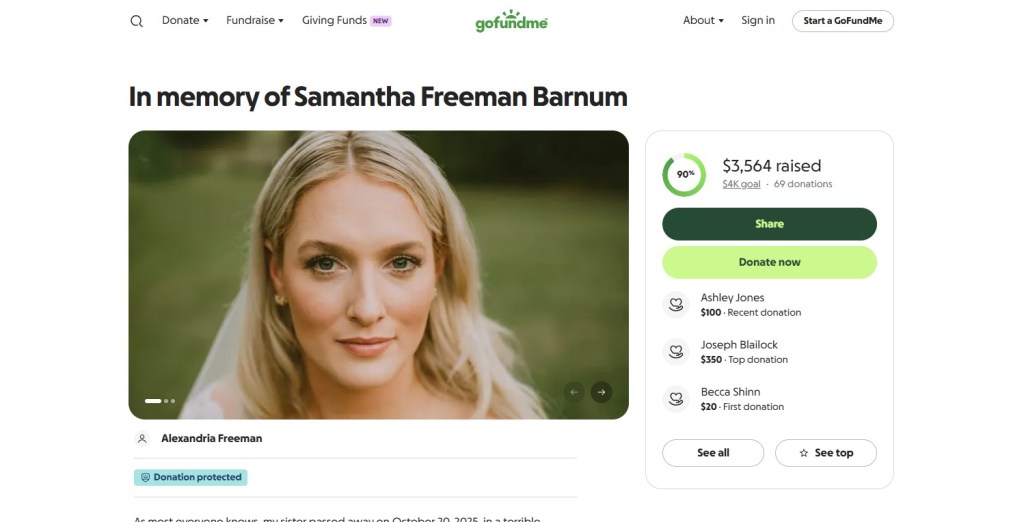
Task: Click the search magnifier icon
Action: (137, 21)
